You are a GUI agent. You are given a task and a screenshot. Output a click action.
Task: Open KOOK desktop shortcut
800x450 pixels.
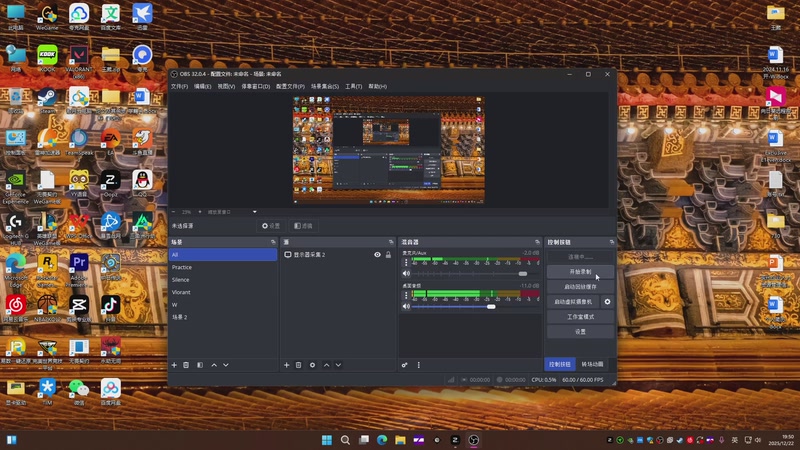pyautogui.click(x=47, y=58)
